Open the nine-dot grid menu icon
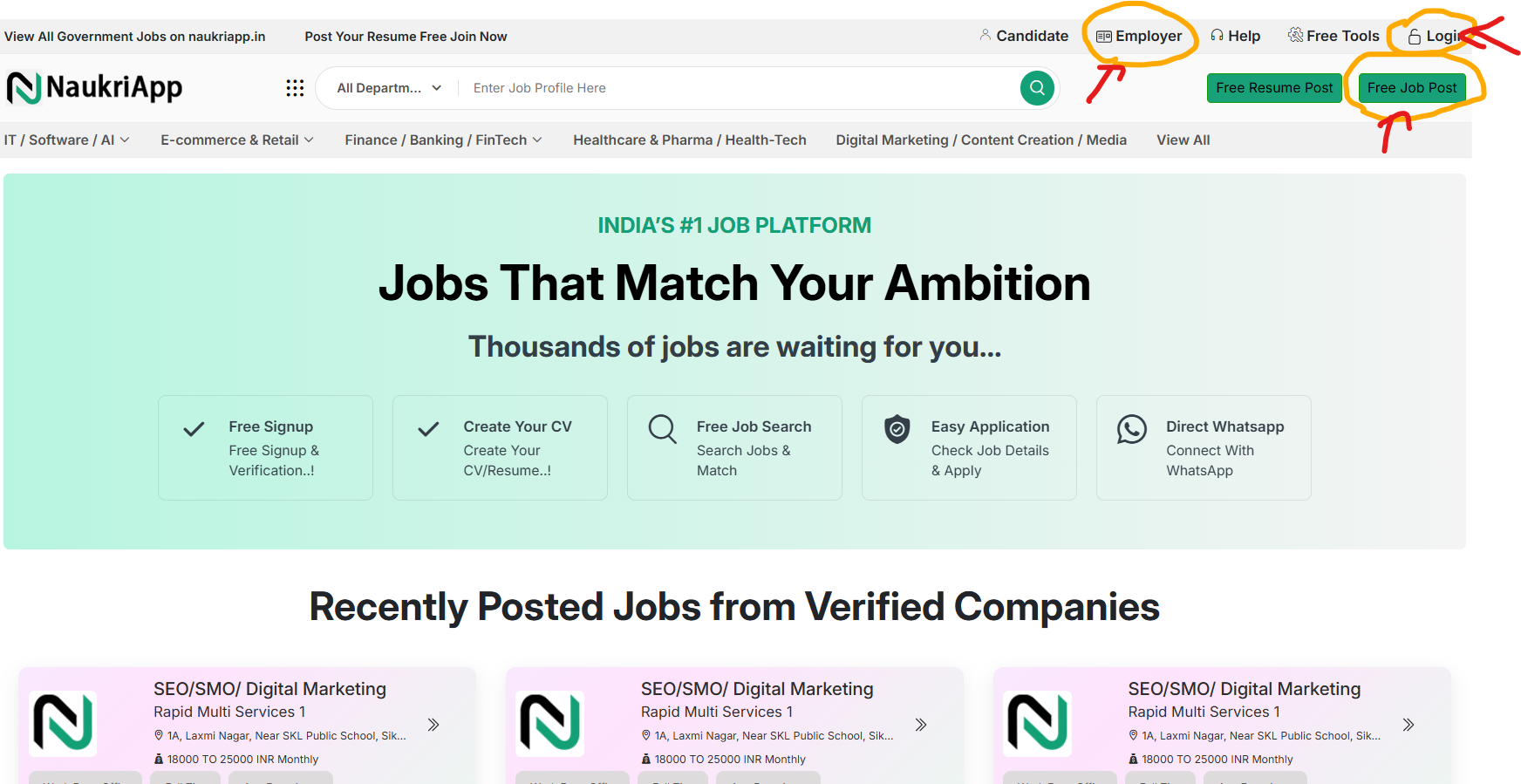 click(x=295, y=88)
